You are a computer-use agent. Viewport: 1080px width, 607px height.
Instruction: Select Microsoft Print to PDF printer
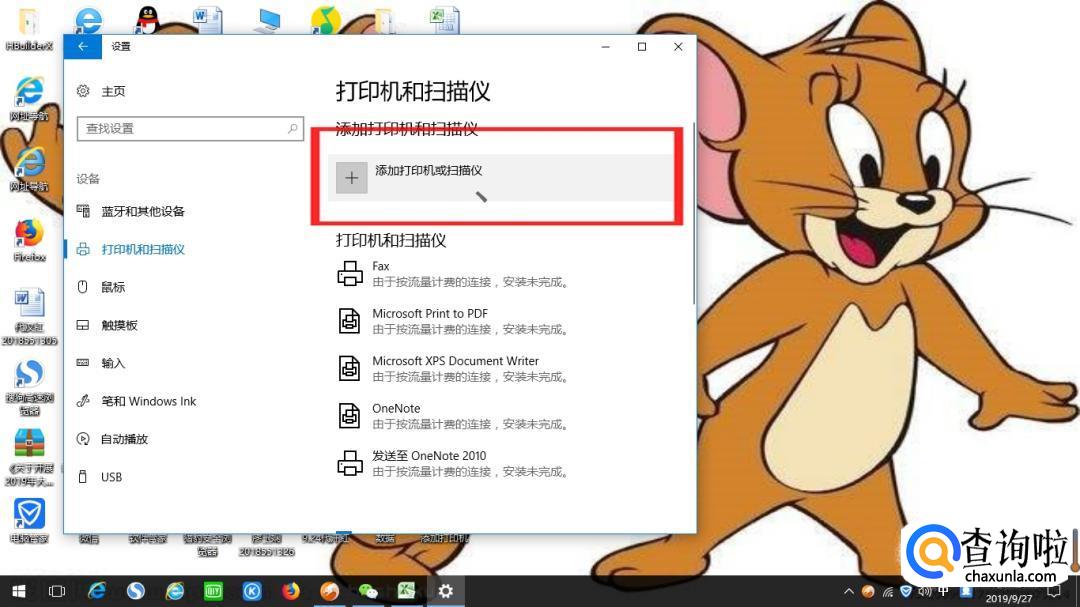429,314
